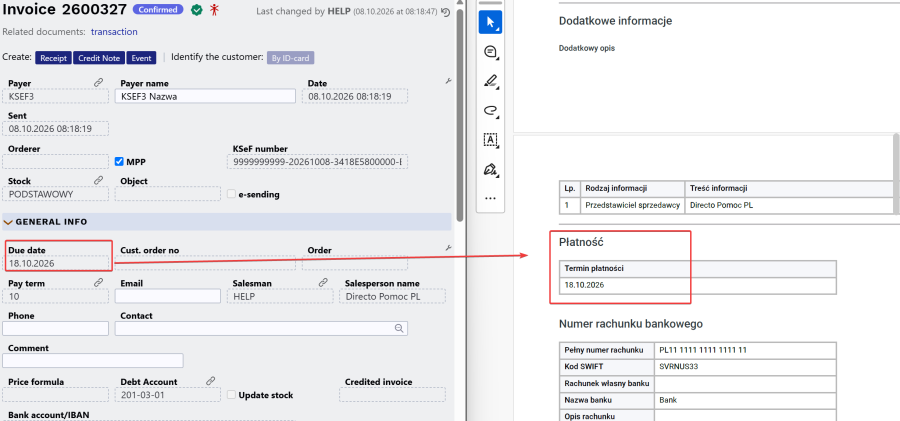Click the Due date field 18.10.2026
The image size is (900, 421).
[x=56, y=263]
